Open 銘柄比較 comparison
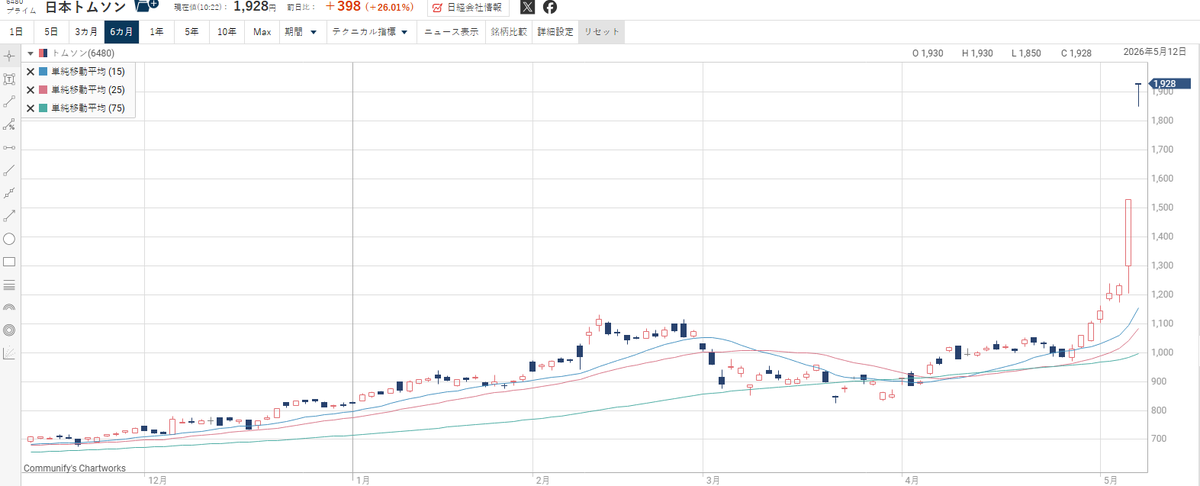Image resolution: width=1200 pixels, height=486 pixels. coord(509,32)
